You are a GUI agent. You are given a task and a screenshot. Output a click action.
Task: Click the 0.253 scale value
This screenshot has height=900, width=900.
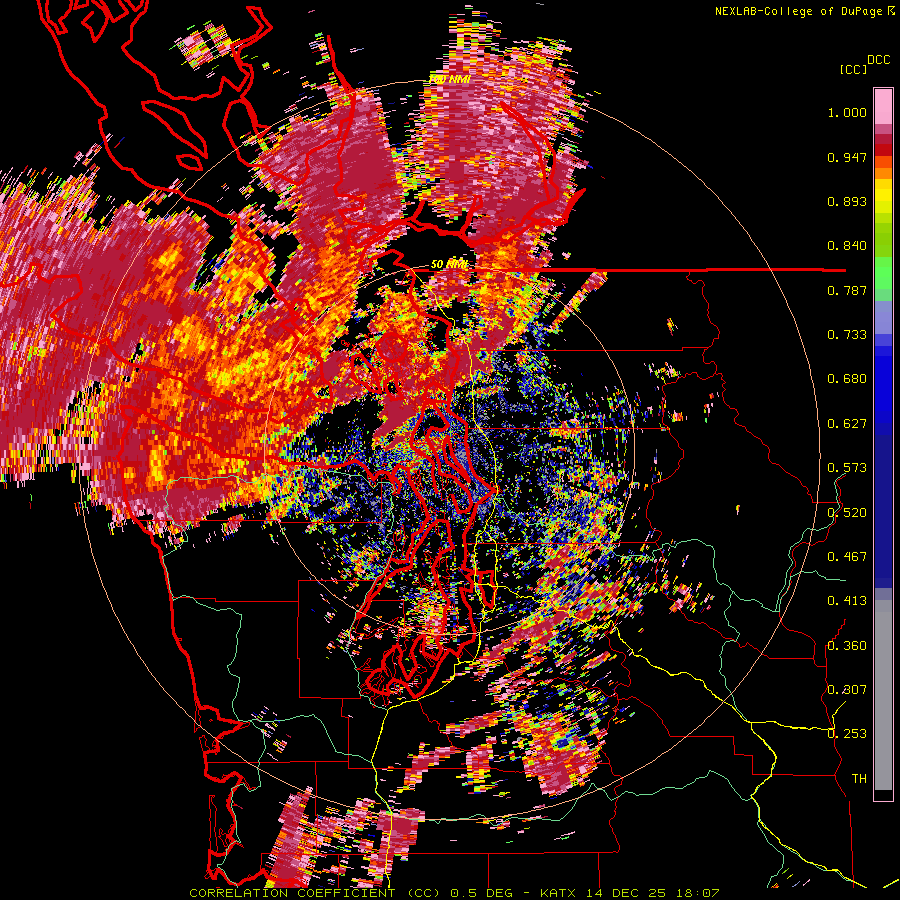coord(847,734)
